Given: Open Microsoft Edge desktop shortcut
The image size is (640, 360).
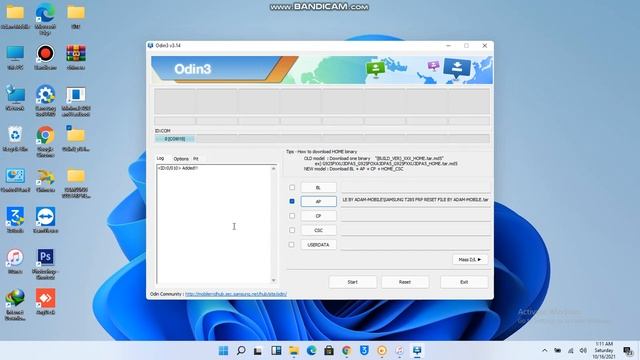Looking at the screenshot, I should coord(45,19).
